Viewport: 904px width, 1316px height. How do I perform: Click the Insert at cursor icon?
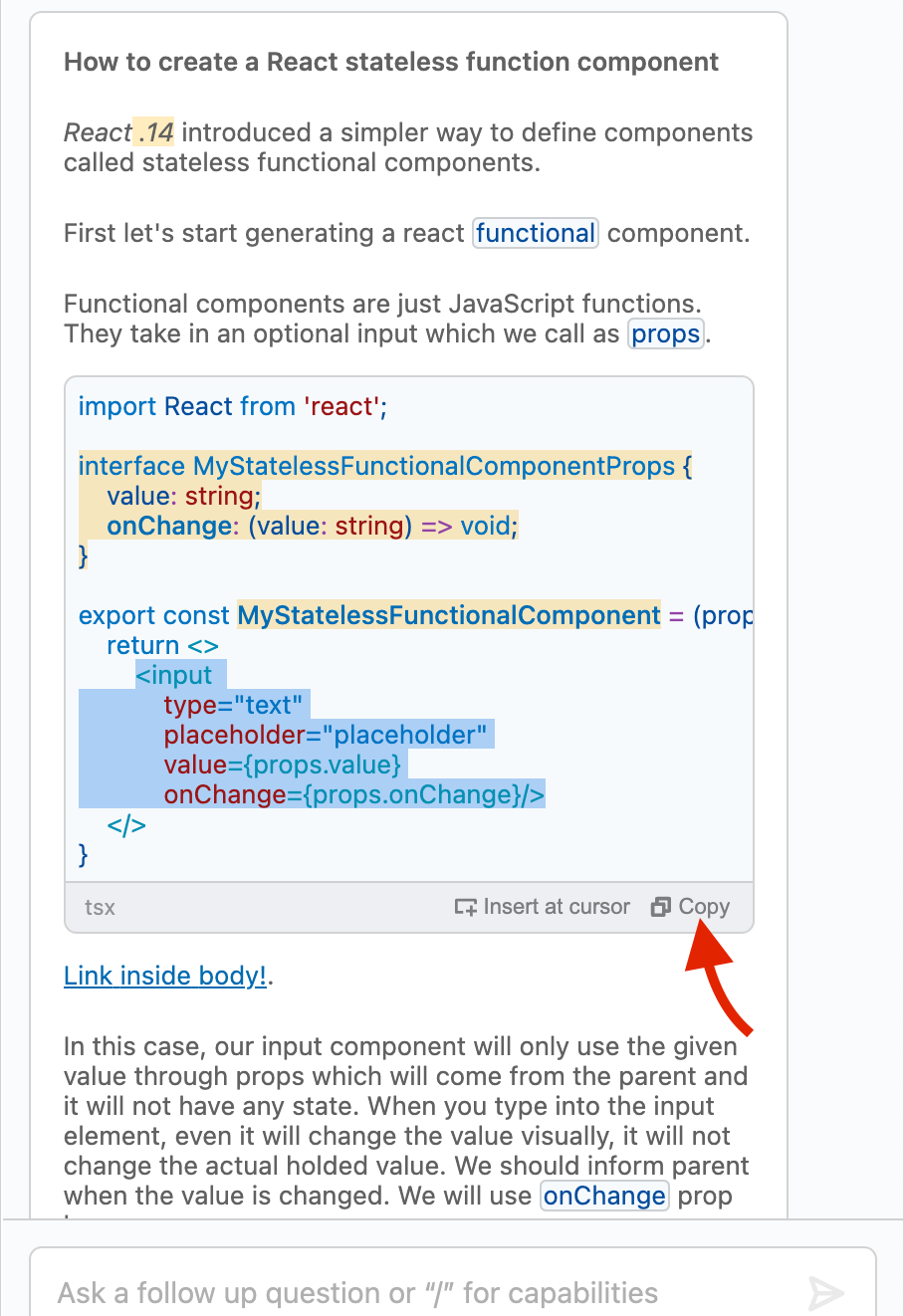(x=465, y=907)
